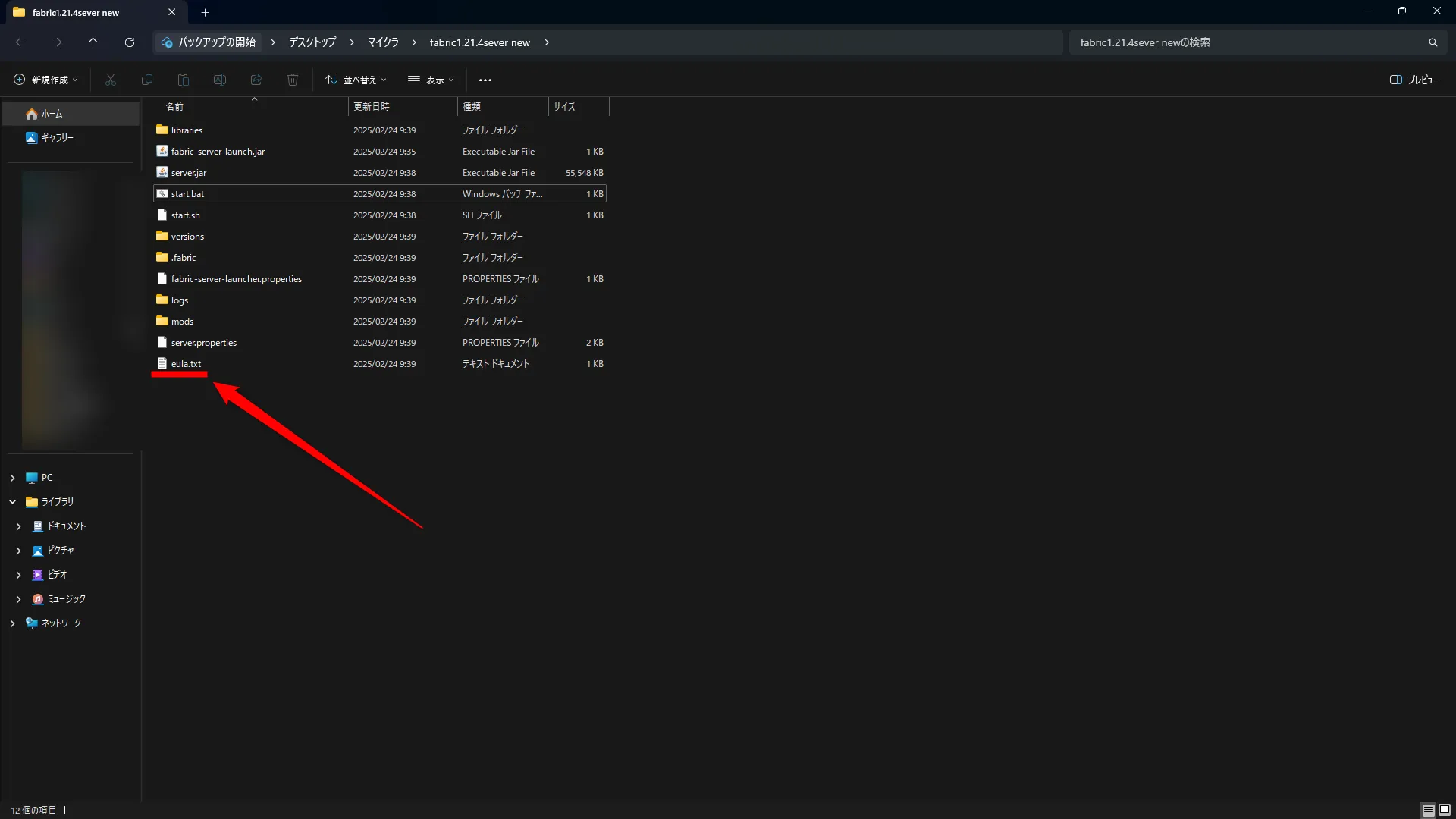Click the Share icon in toolbar
The height and width of the screenshot is (819, 1456).
click(256, 80)
